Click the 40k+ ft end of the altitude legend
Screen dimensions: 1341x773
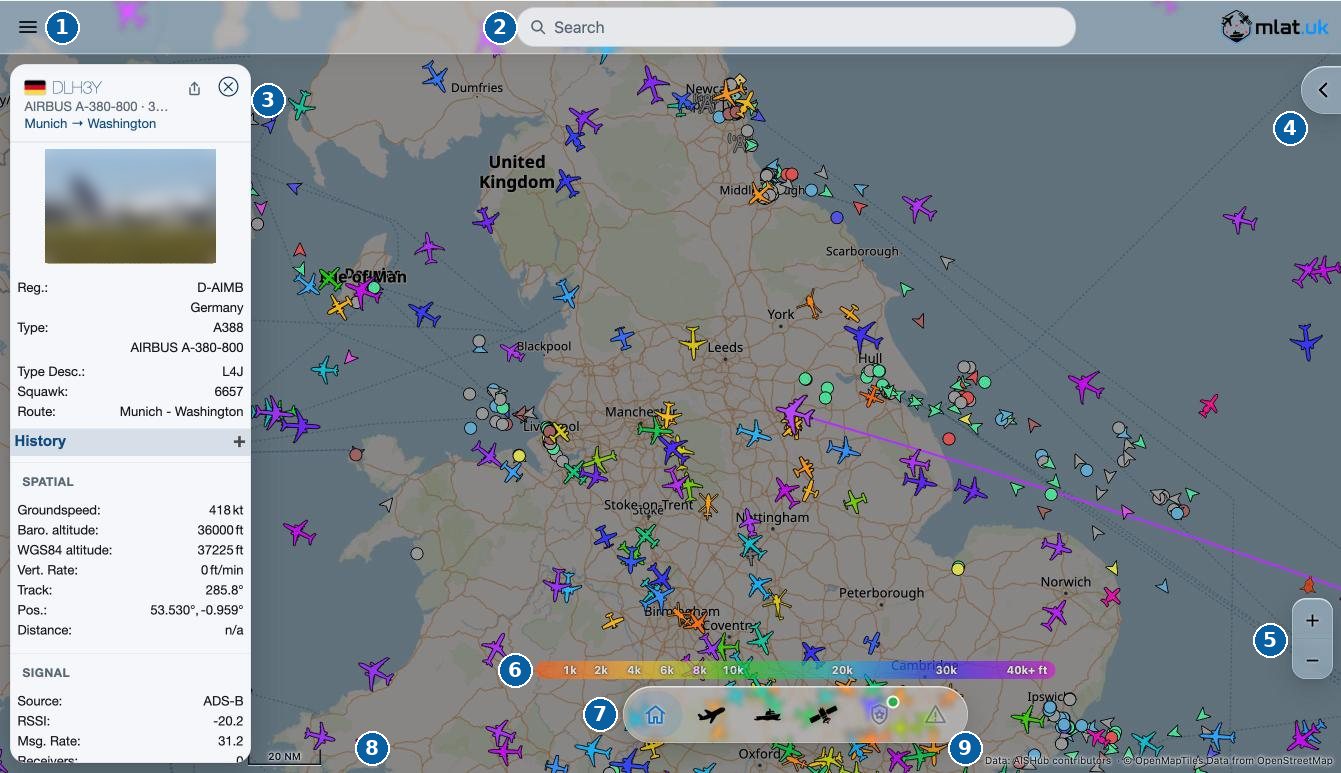tap(1027, 670)
